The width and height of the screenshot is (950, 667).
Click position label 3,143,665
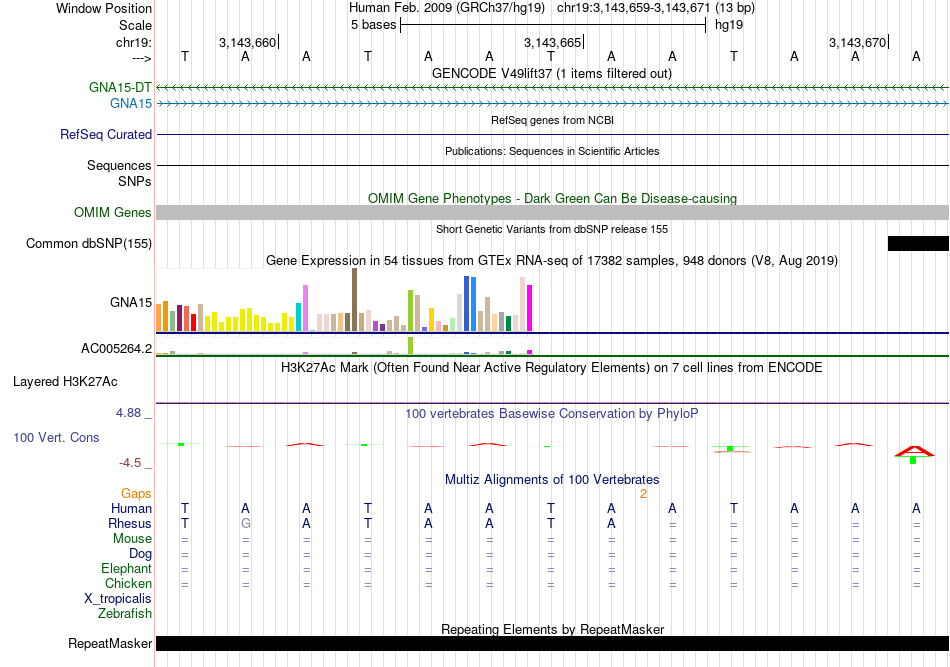click(x=553, y=42)
